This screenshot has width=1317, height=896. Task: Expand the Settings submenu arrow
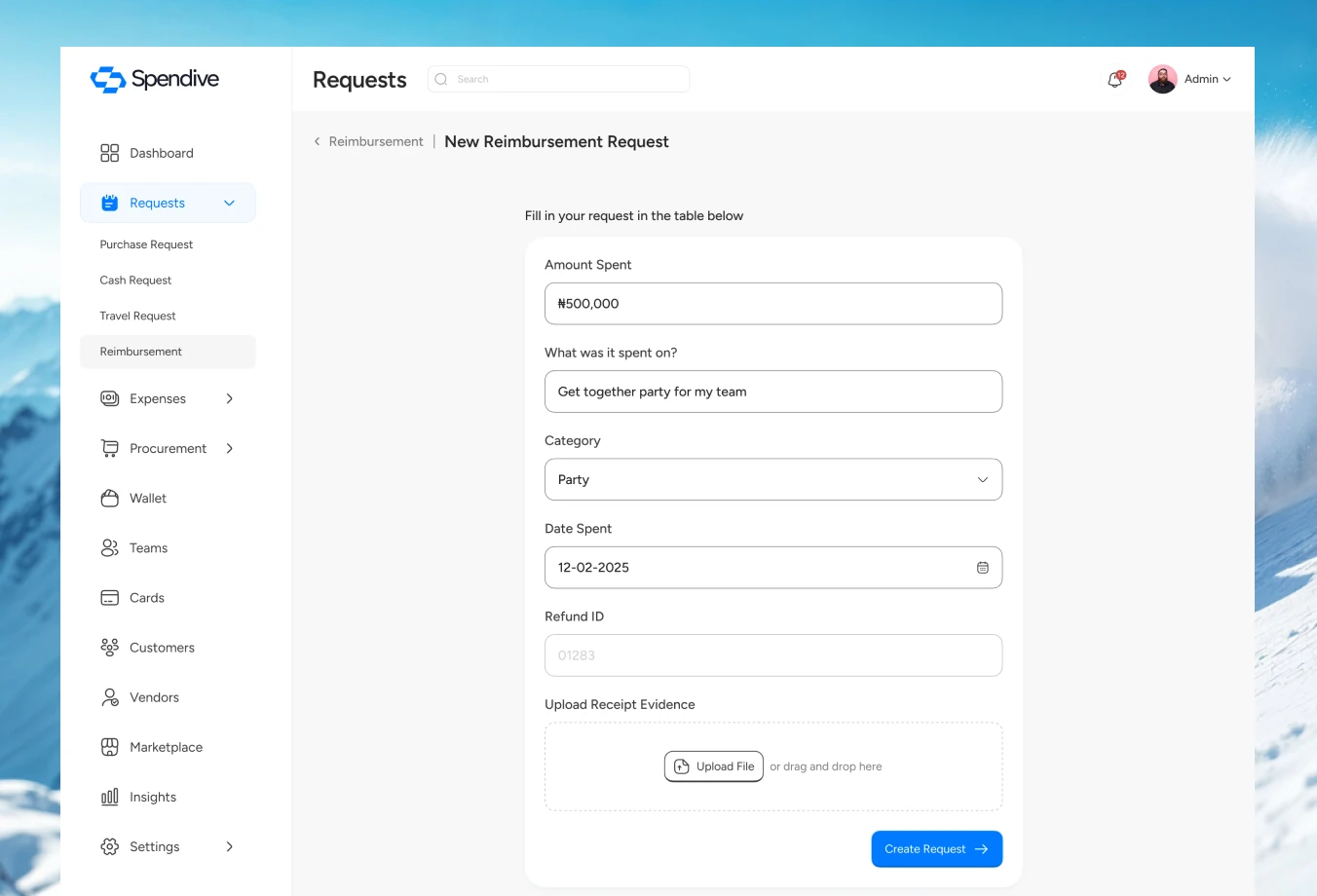(x=230, y=846)
